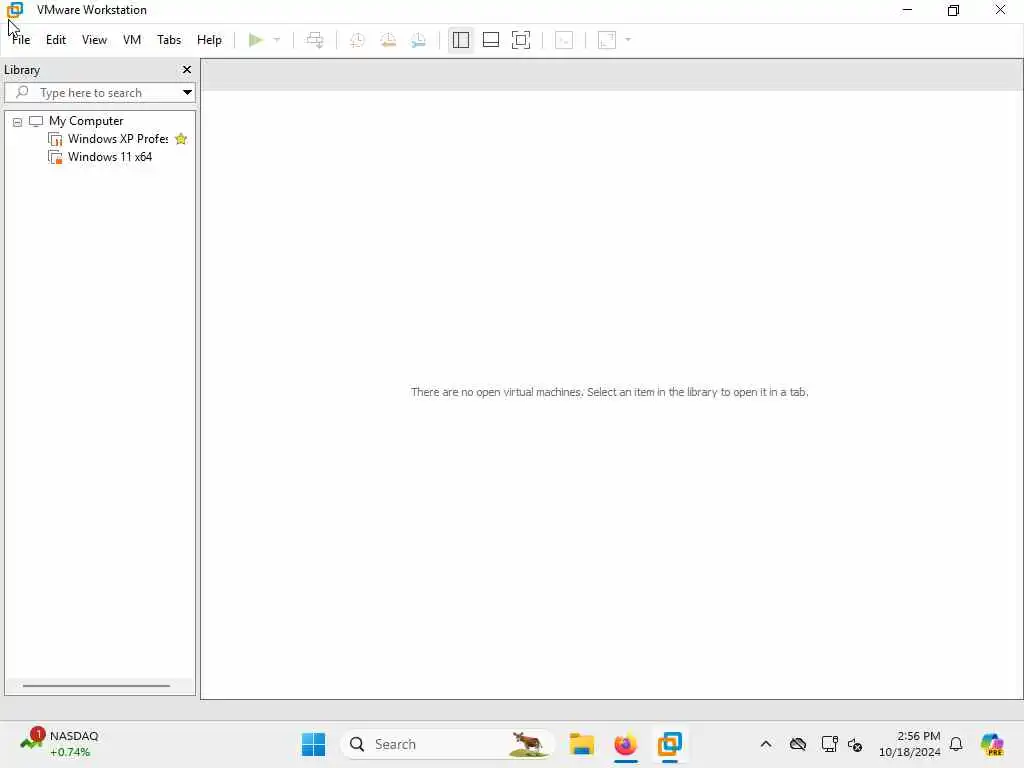Collapse the My Computer tree node

pyautogui.click(x=18, y=121)
